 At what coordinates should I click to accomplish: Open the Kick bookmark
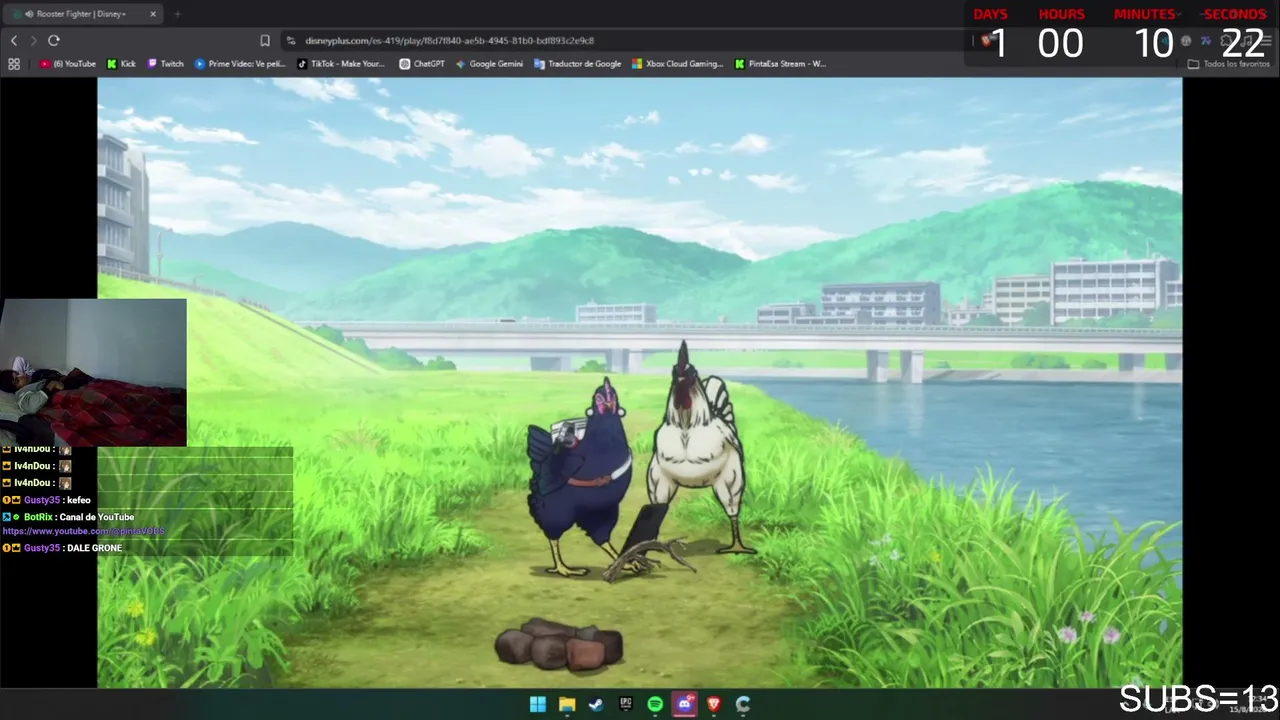coord(121,64)
